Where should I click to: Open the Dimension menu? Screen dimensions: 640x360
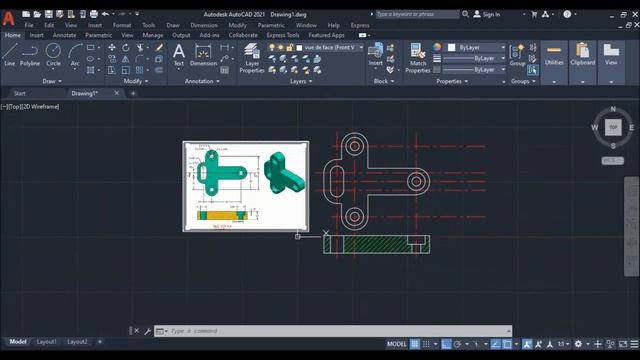click(x=204, y=25)
